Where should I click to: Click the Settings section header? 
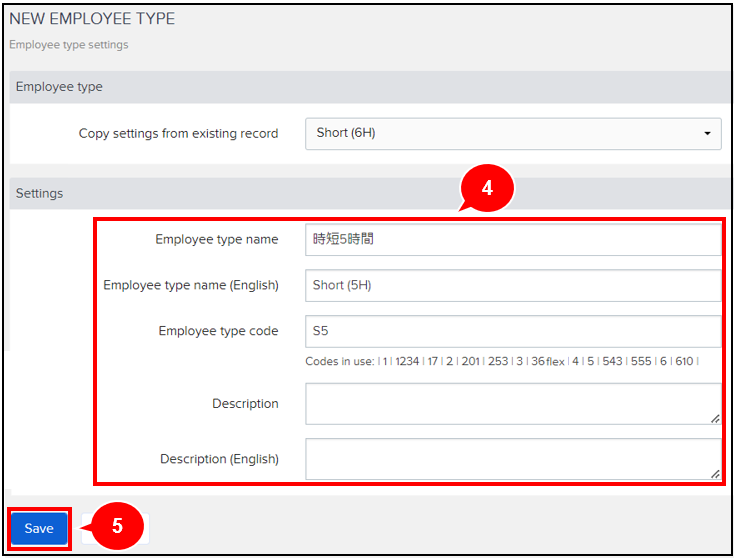pos(39,193)
